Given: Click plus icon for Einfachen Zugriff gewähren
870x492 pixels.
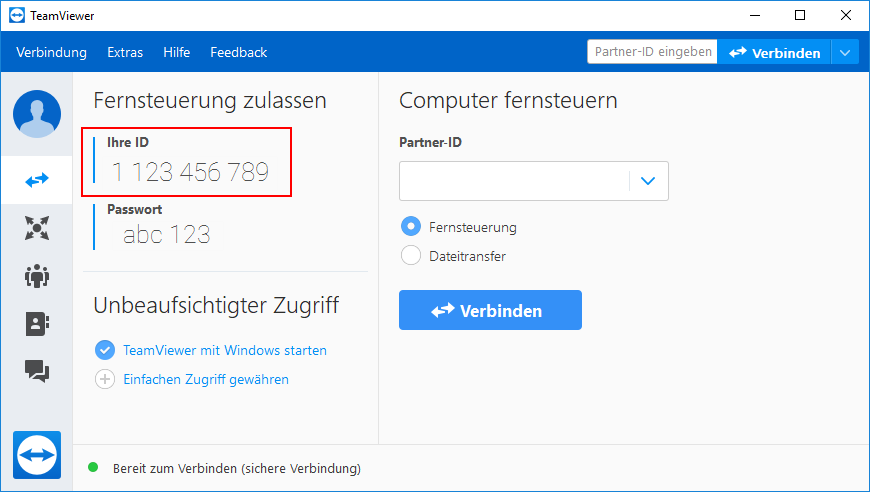Looking at the screenshot, I should (105, 379).
